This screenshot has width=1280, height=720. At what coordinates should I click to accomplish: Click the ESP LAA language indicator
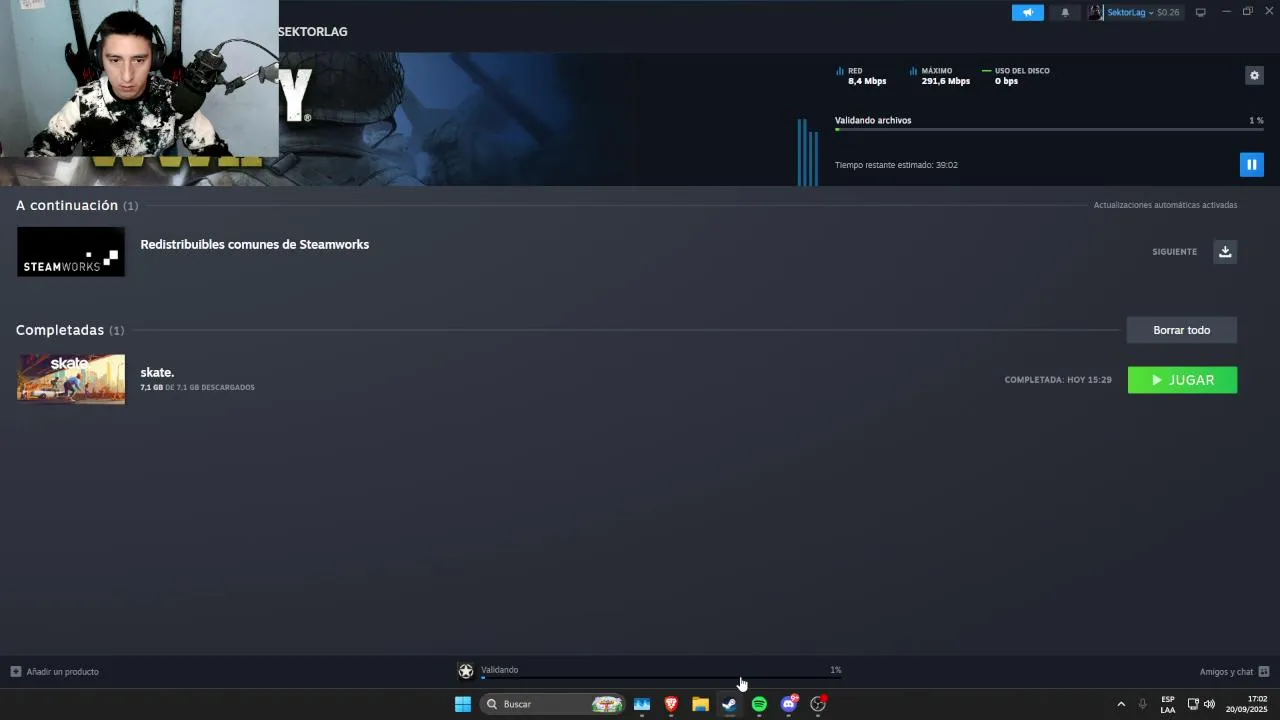point(1168,704)
